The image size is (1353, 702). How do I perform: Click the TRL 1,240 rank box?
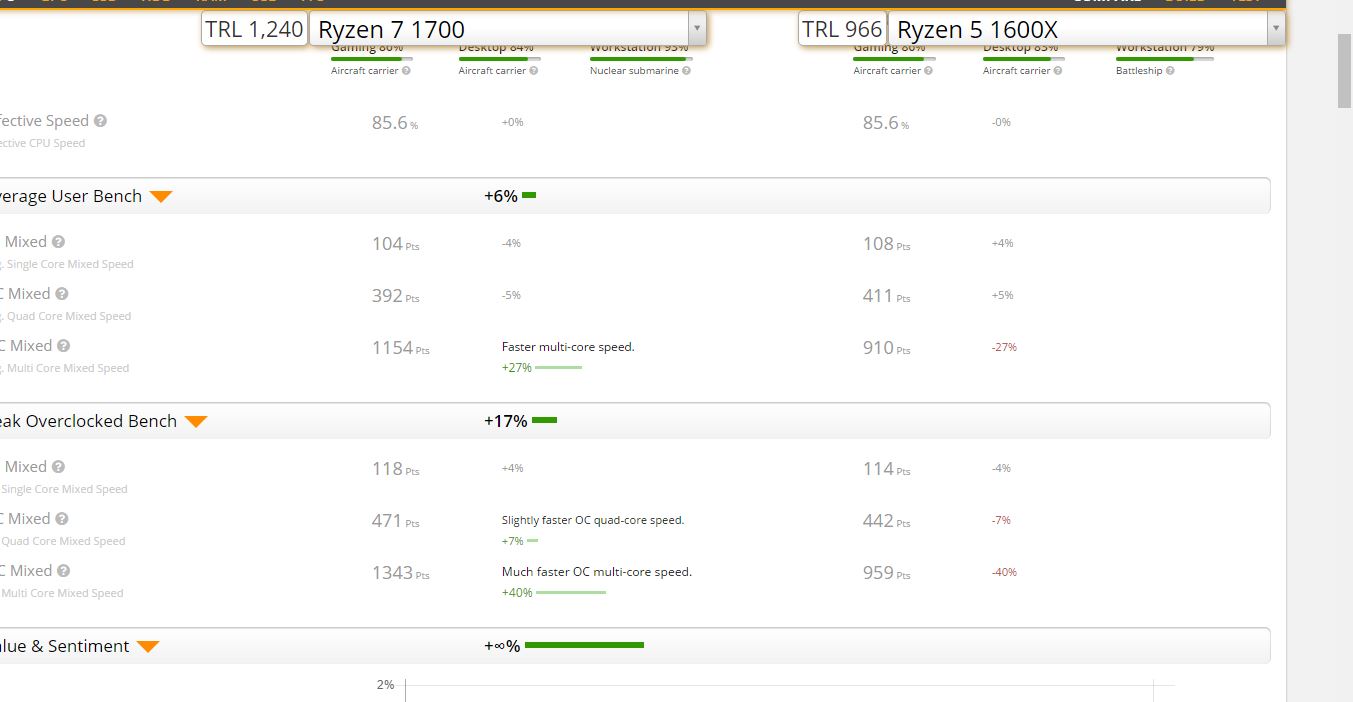coord(254,30)
